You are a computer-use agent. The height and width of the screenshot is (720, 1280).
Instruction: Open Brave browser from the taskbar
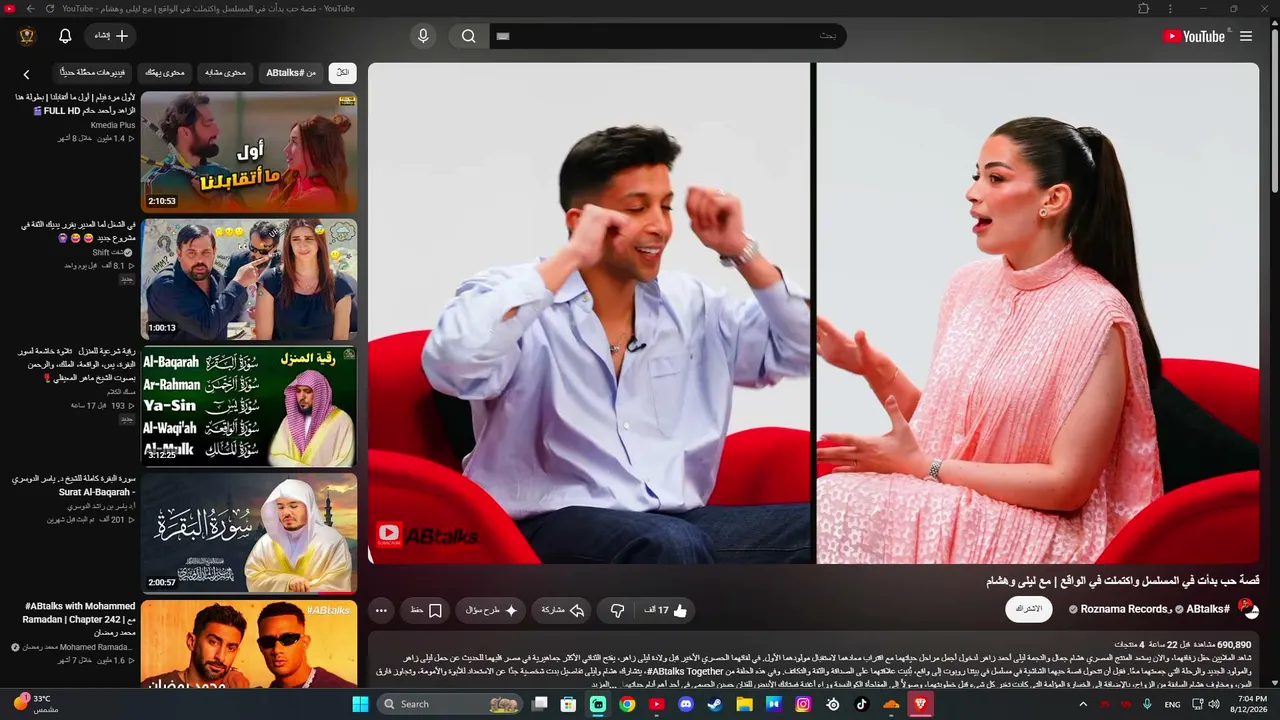[x=920, y=704]
